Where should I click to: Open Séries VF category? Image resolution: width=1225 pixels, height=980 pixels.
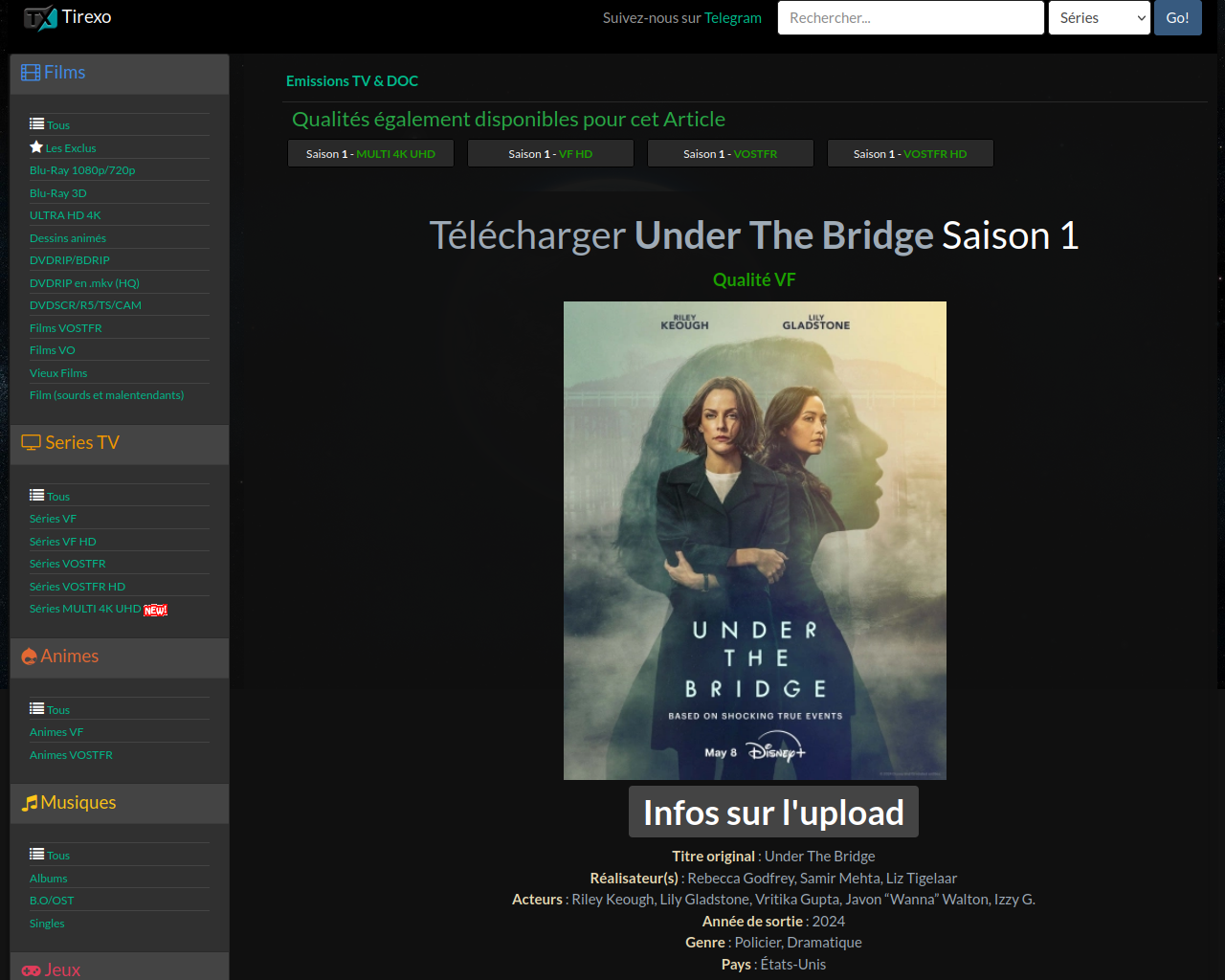[x=53, y=519]
